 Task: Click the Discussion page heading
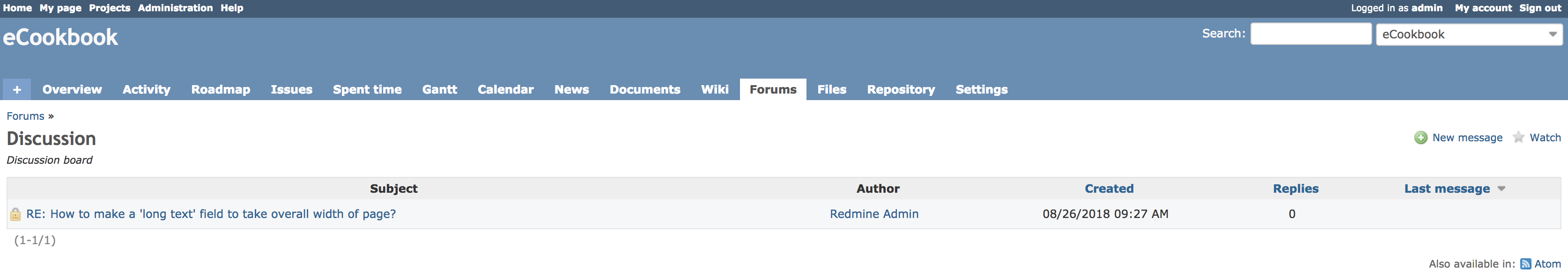pyautogui.click(x=51, y=138)
